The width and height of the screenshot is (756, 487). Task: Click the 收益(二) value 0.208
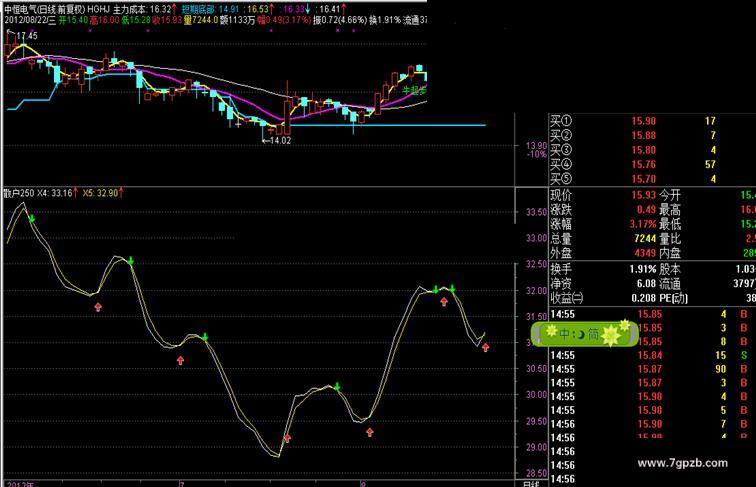(x=644, y=298)
